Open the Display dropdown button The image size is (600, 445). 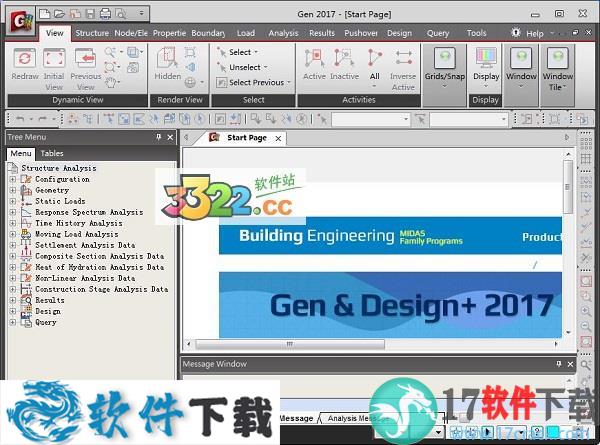pyautogui.click(x=486, y=66)
